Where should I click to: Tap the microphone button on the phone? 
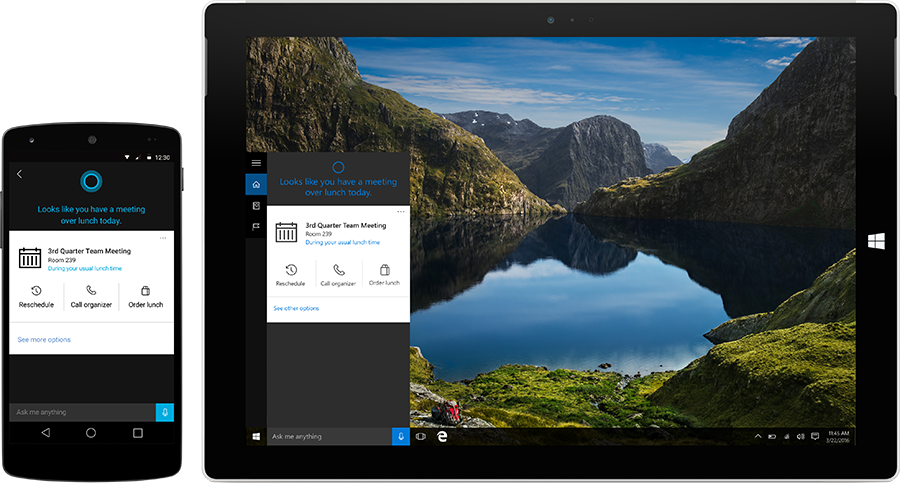[165, 412]
